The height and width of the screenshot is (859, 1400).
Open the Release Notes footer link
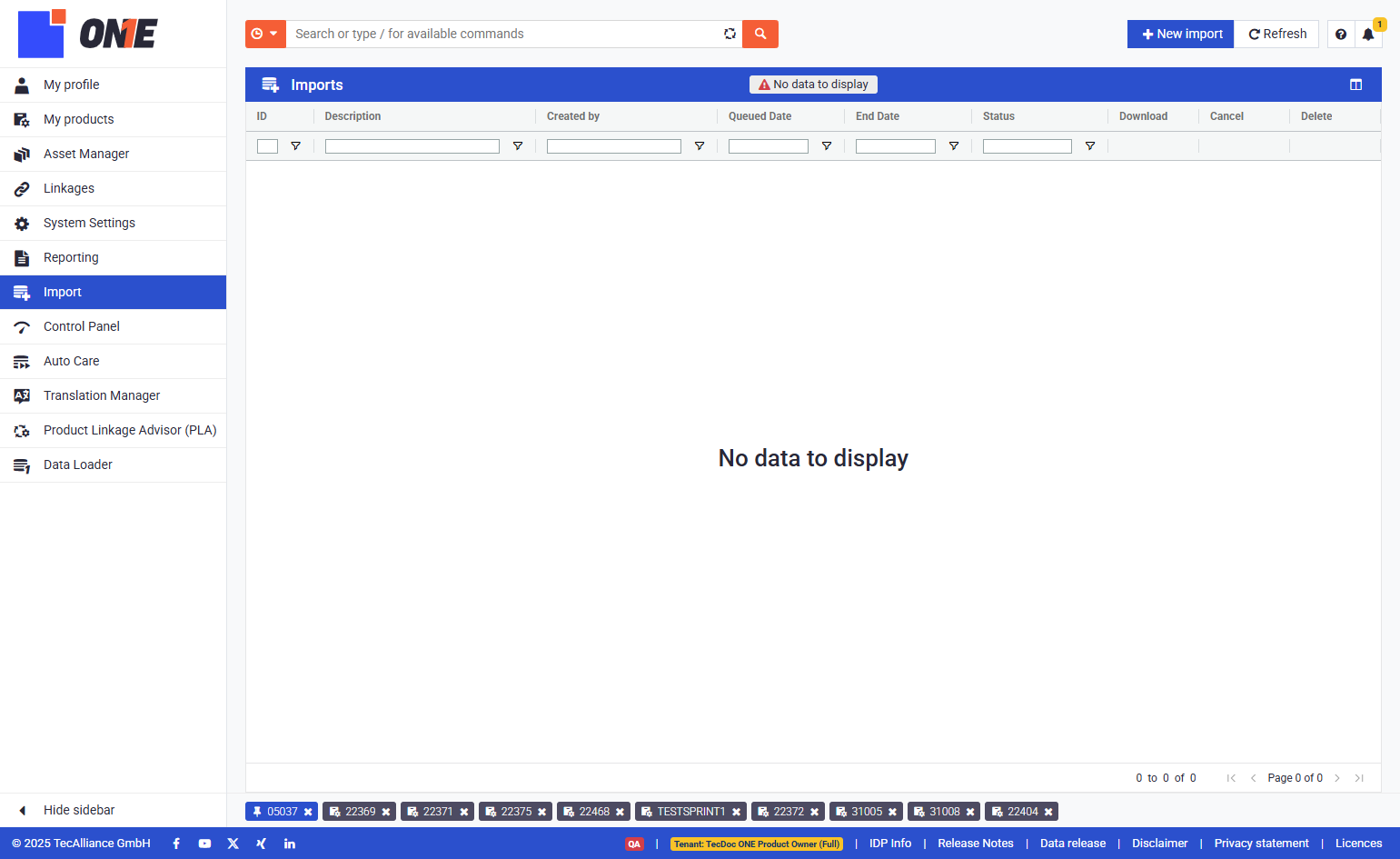[x=976, y=844]
